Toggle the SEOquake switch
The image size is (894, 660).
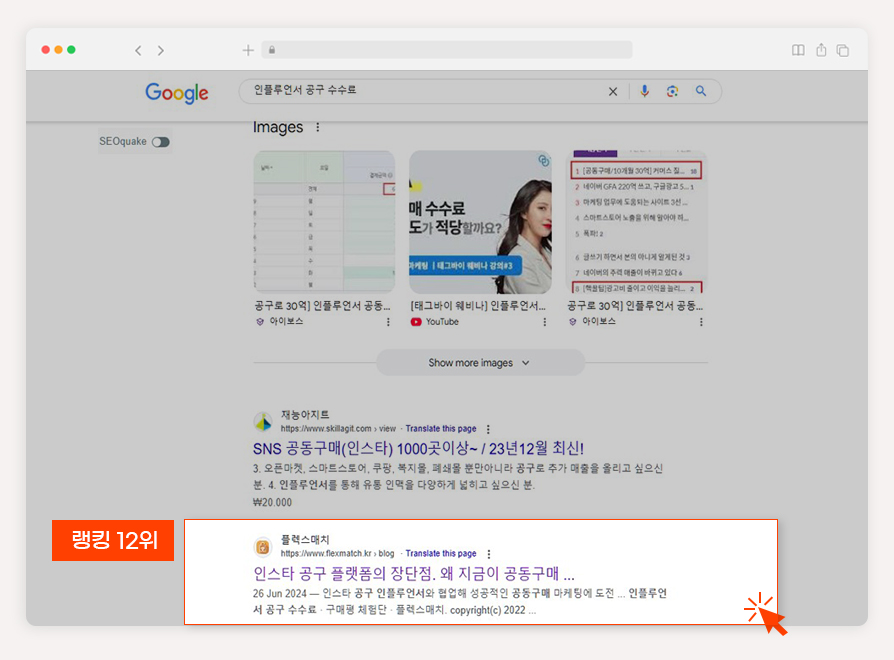tap(161, 142)
